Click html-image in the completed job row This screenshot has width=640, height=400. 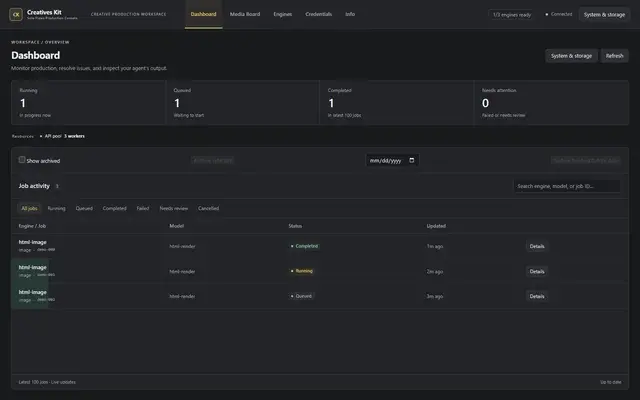(33, 242)
